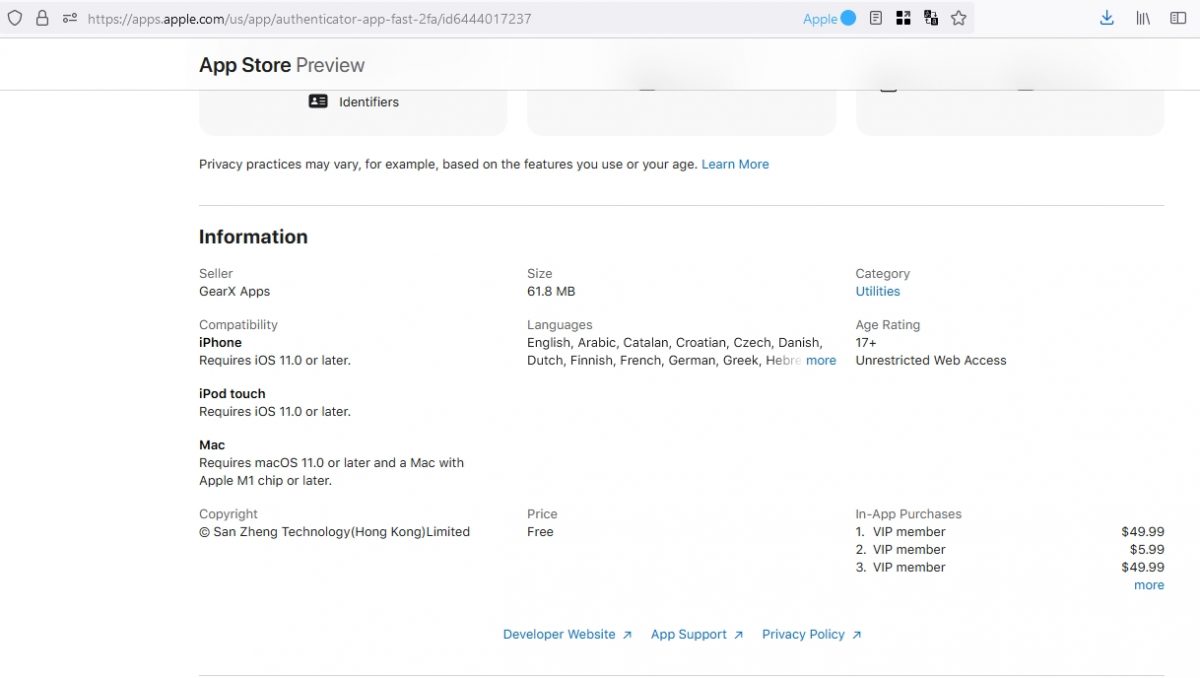1200x678 pixels.
Task: Expand the full Languages list via more
Action: 821,360
